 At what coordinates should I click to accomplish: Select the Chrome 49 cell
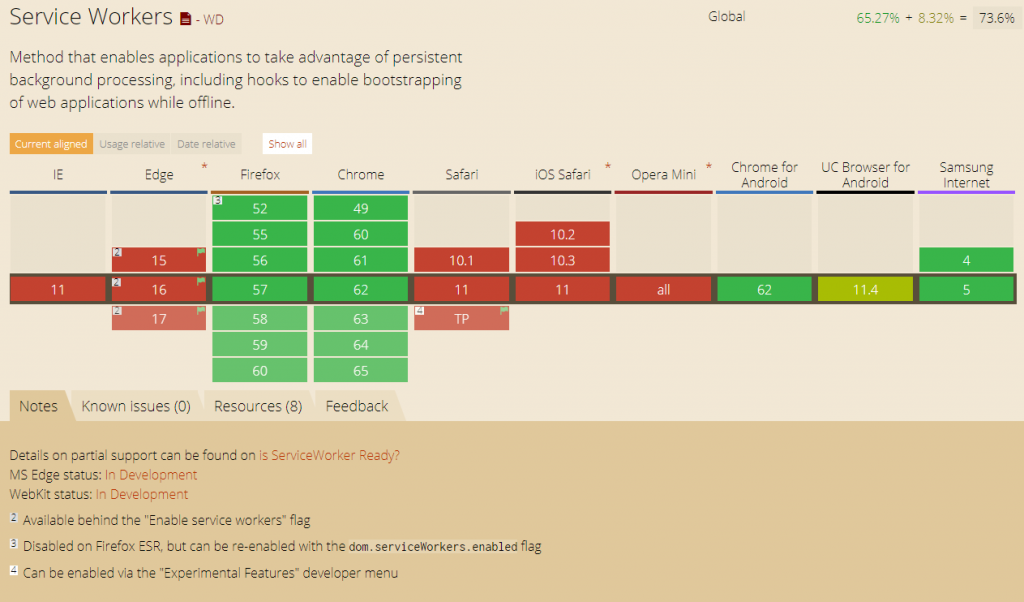[360, 208]
